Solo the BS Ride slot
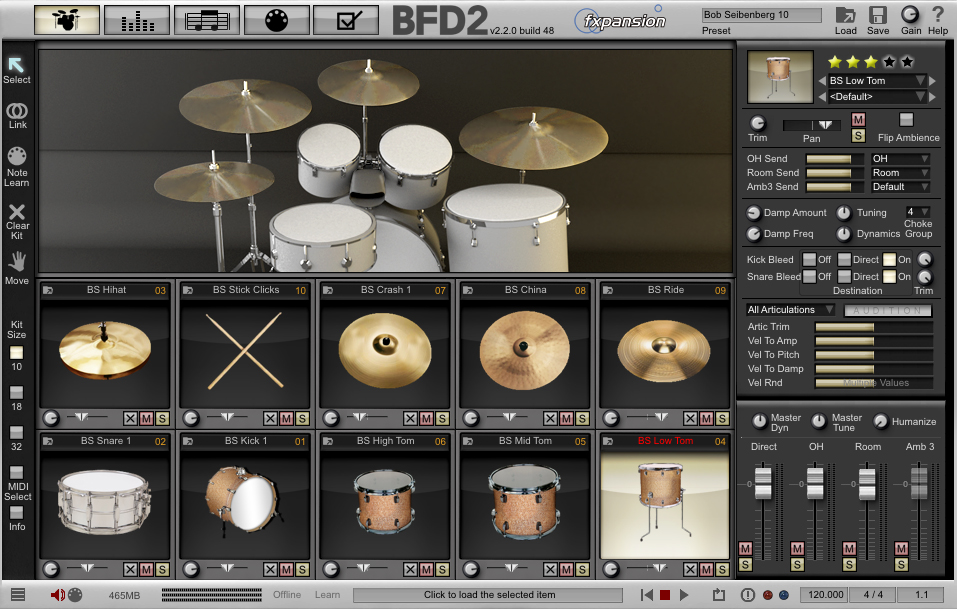Screen dimensions: 957x609 [722, 419]
